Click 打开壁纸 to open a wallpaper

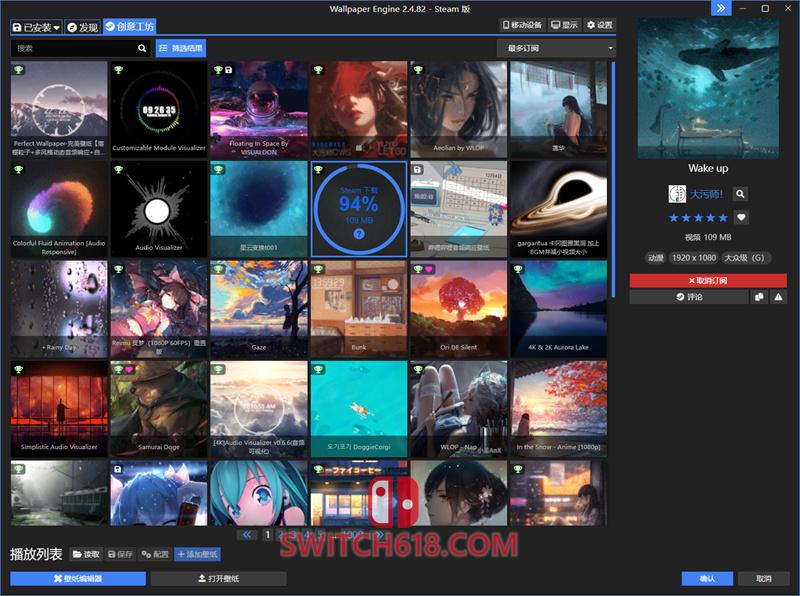[218, 579]
